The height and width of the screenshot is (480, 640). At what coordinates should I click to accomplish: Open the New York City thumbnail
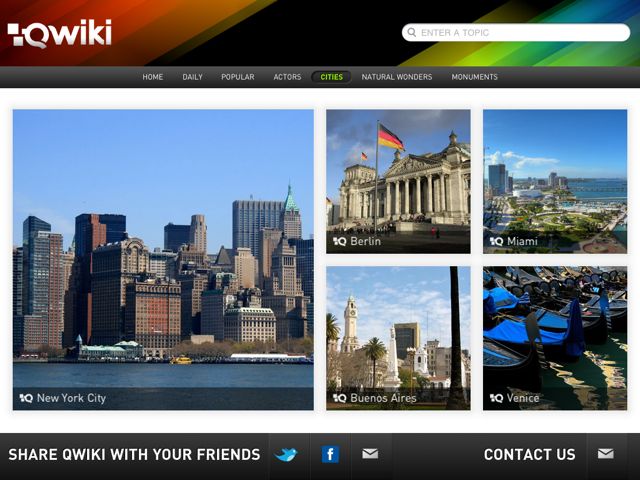(x=163, y=260)
